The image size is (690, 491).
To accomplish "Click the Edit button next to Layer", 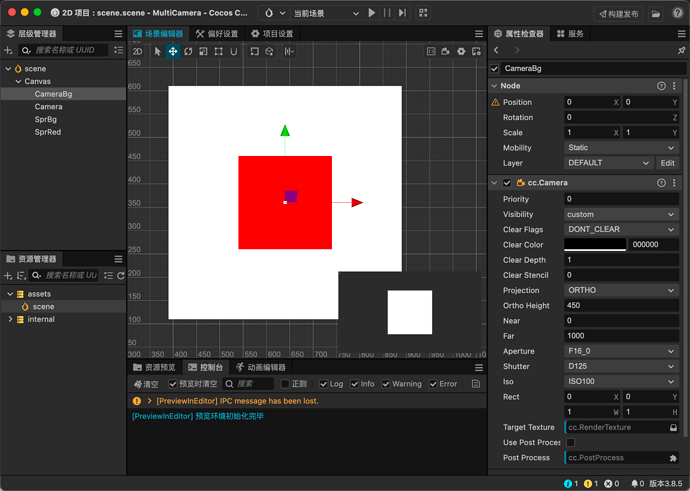I will 667,163.
